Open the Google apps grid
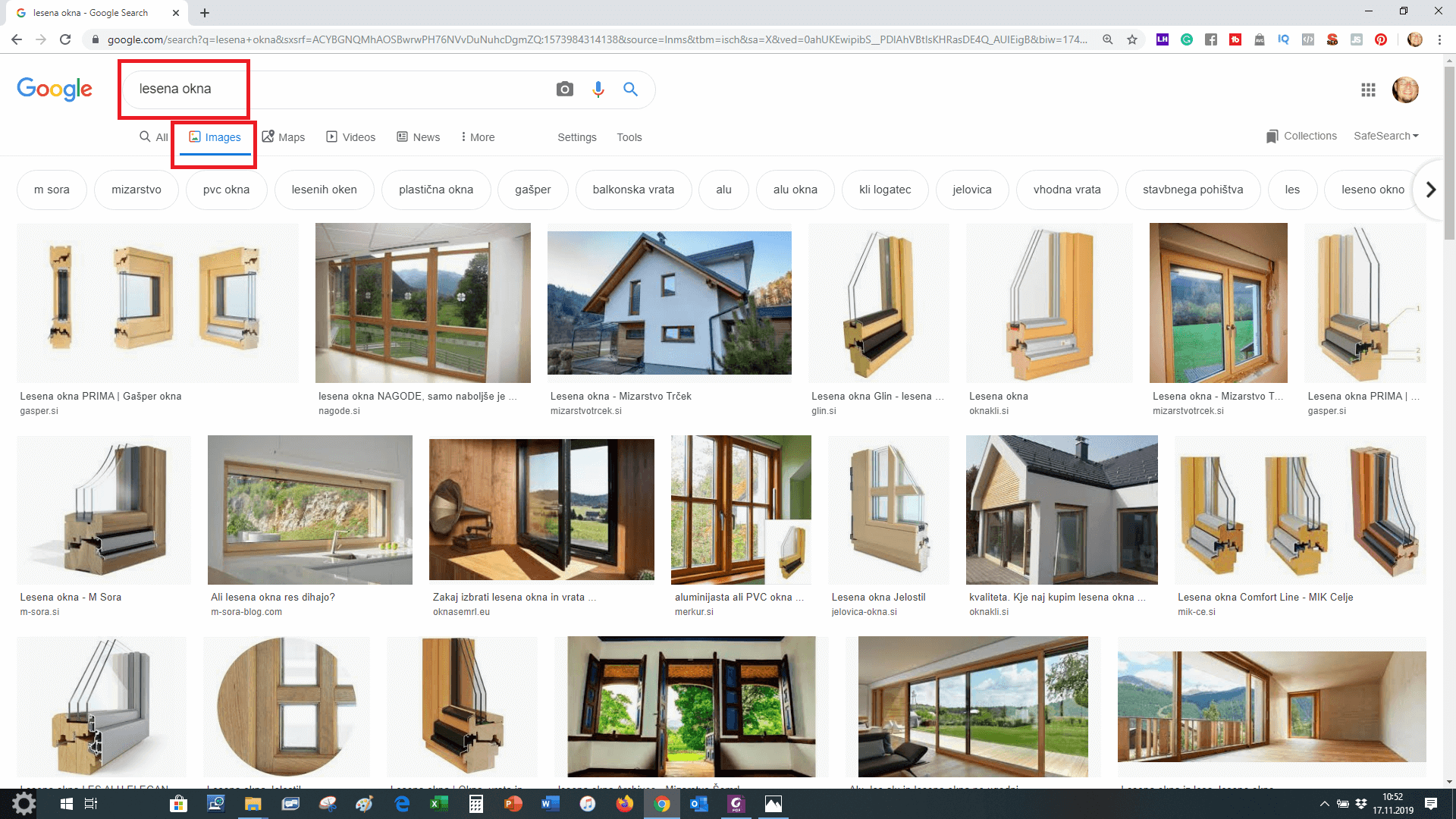Image resolution: width=1456 pixels, height=819 pixels. click(x=1368, y=90)
